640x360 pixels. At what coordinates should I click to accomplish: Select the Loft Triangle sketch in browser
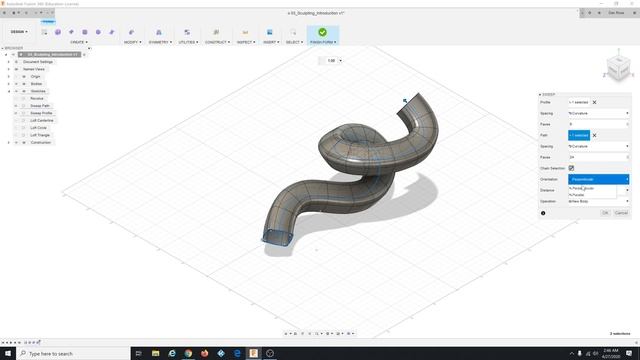(40, 135)
